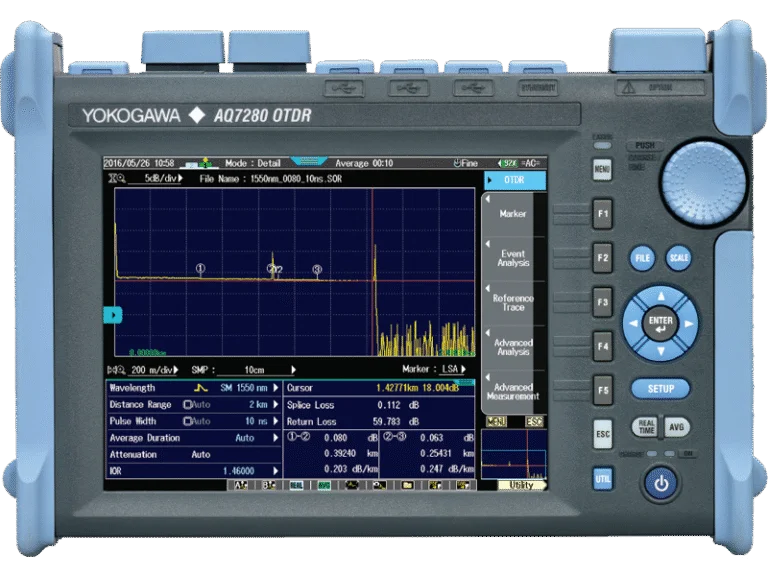The image size is (768, 576).
Task: Click the SCALE round button
Action: coord(679,258)
